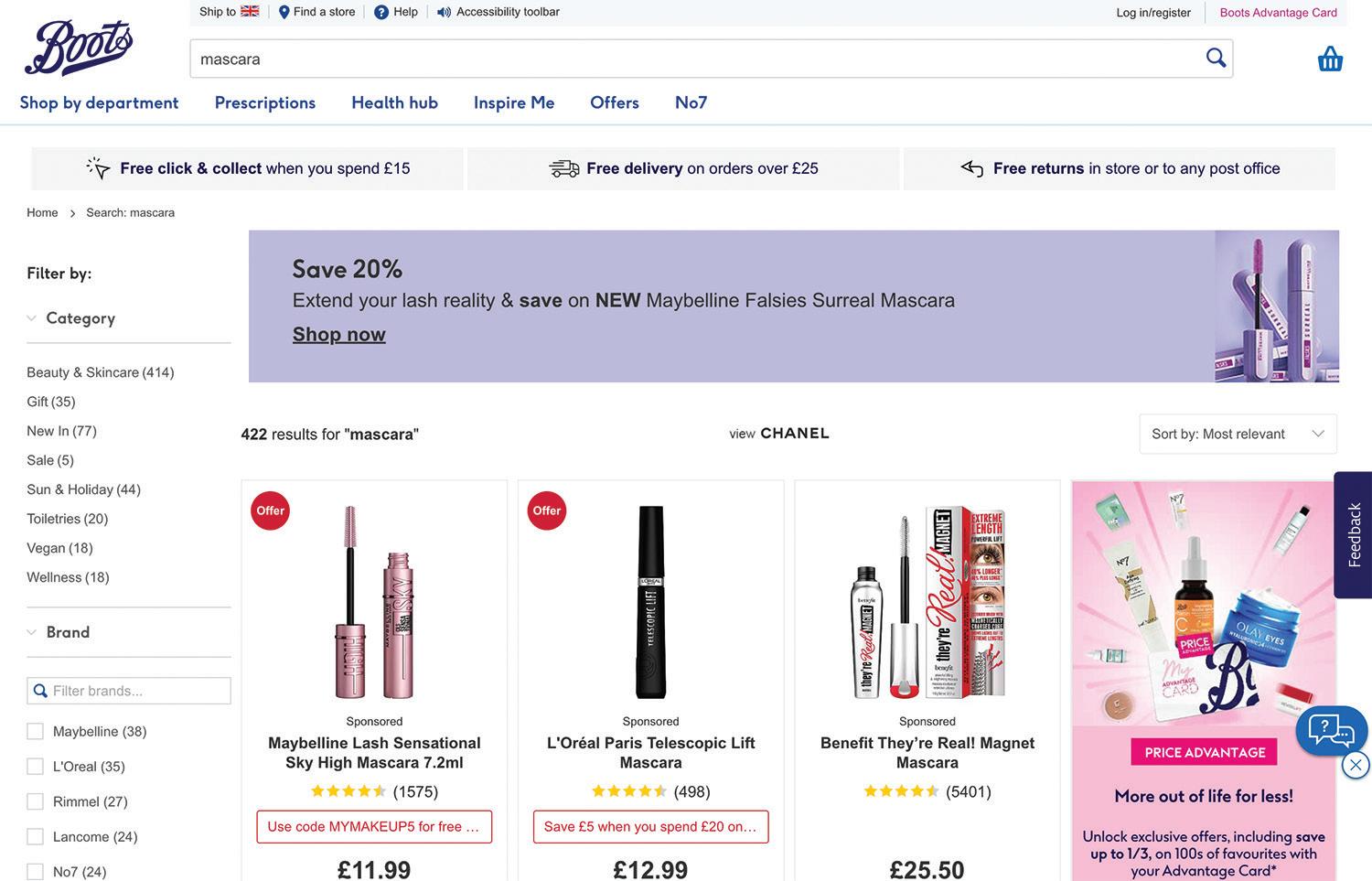The height and width of the screenshot is (881, 1372).
Task: Click the Boots logo
Action: click(79, 48)
